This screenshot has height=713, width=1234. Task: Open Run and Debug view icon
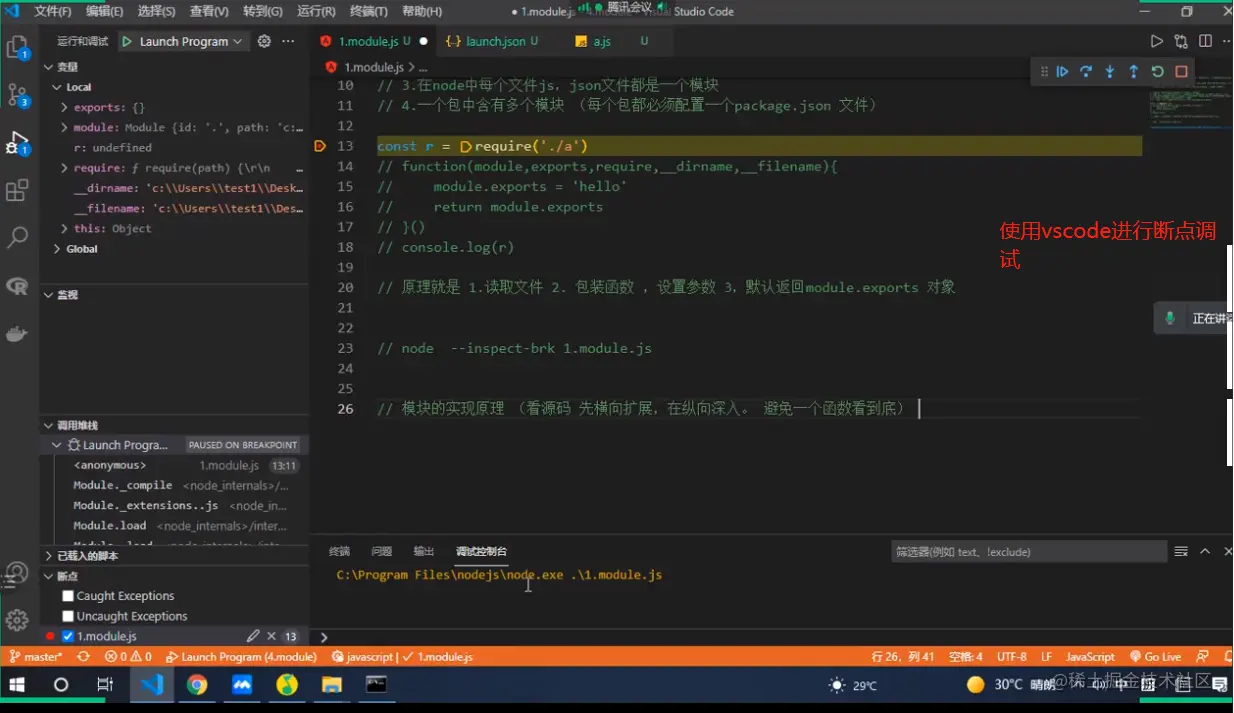click(x=18, y=143)
